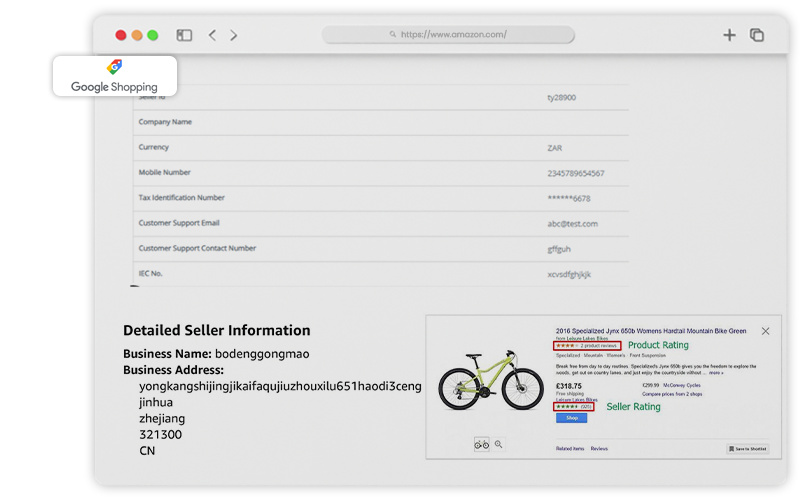This screenshot has height=500, width=800.
Task: Click the bookmark icon in Save to Shortlist
Action: (x=731, y=449)
